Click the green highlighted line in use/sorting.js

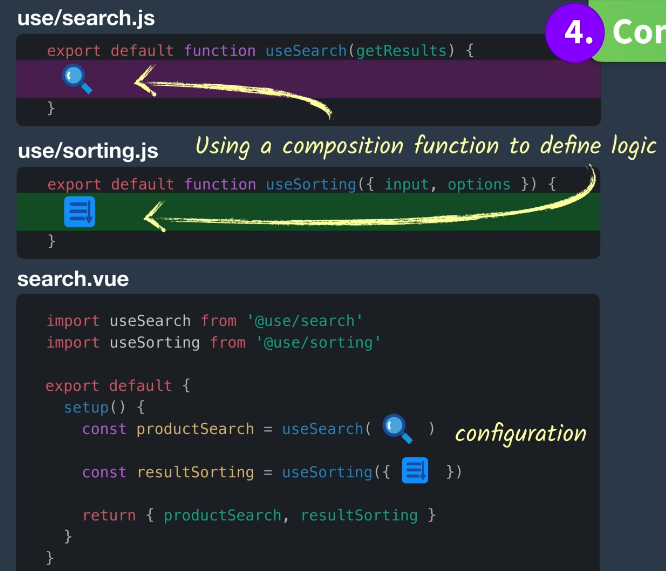coord(400,212)
